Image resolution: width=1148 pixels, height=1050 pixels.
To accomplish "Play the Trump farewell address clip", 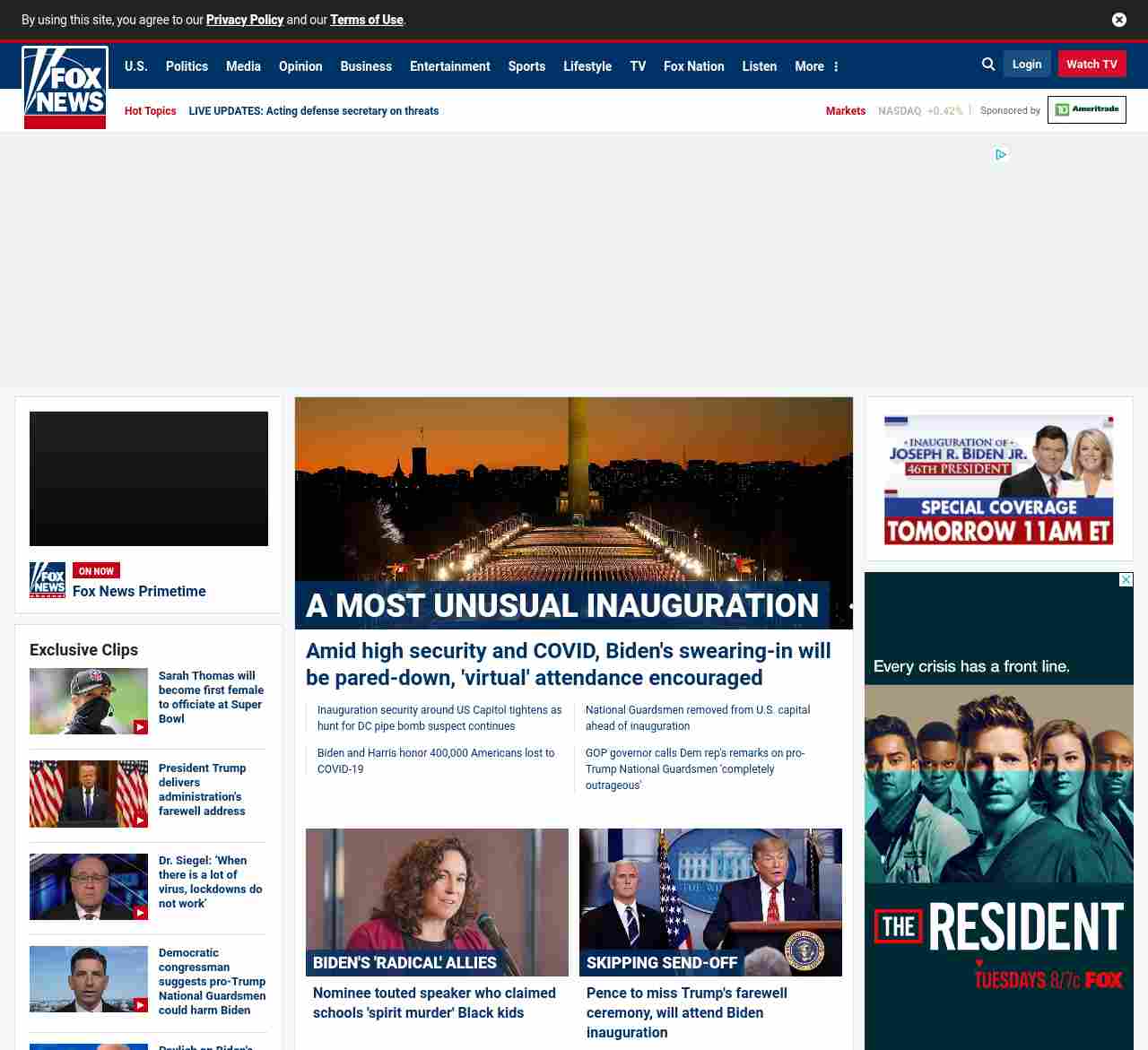I will 141,820.
